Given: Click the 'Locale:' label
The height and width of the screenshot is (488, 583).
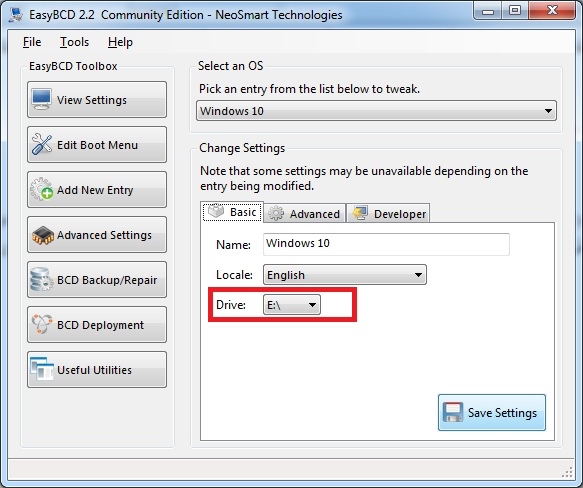Looking at the screenshot, I should coord(234,275).
